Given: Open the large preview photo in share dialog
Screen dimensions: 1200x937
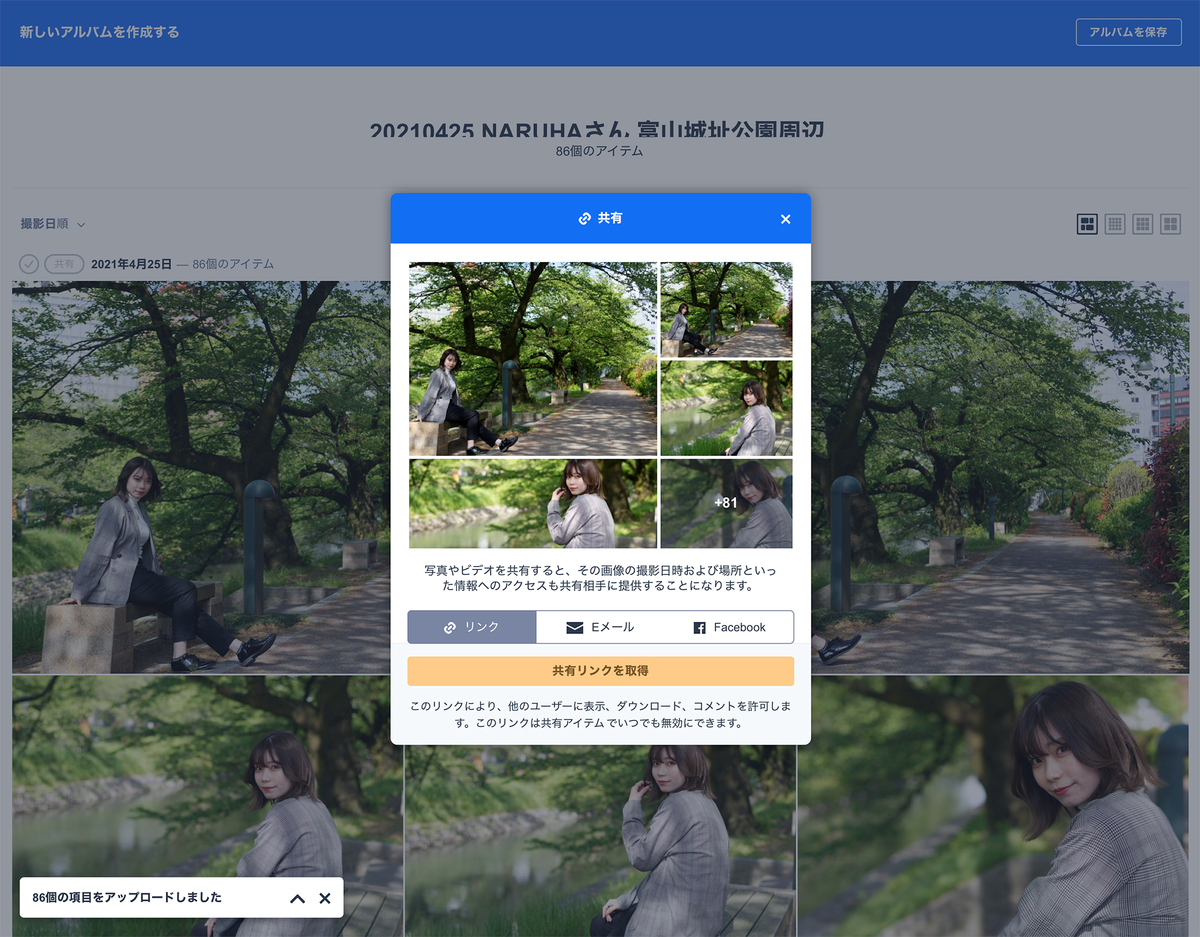Looking at the screenshot, I should tap(533, 359).
